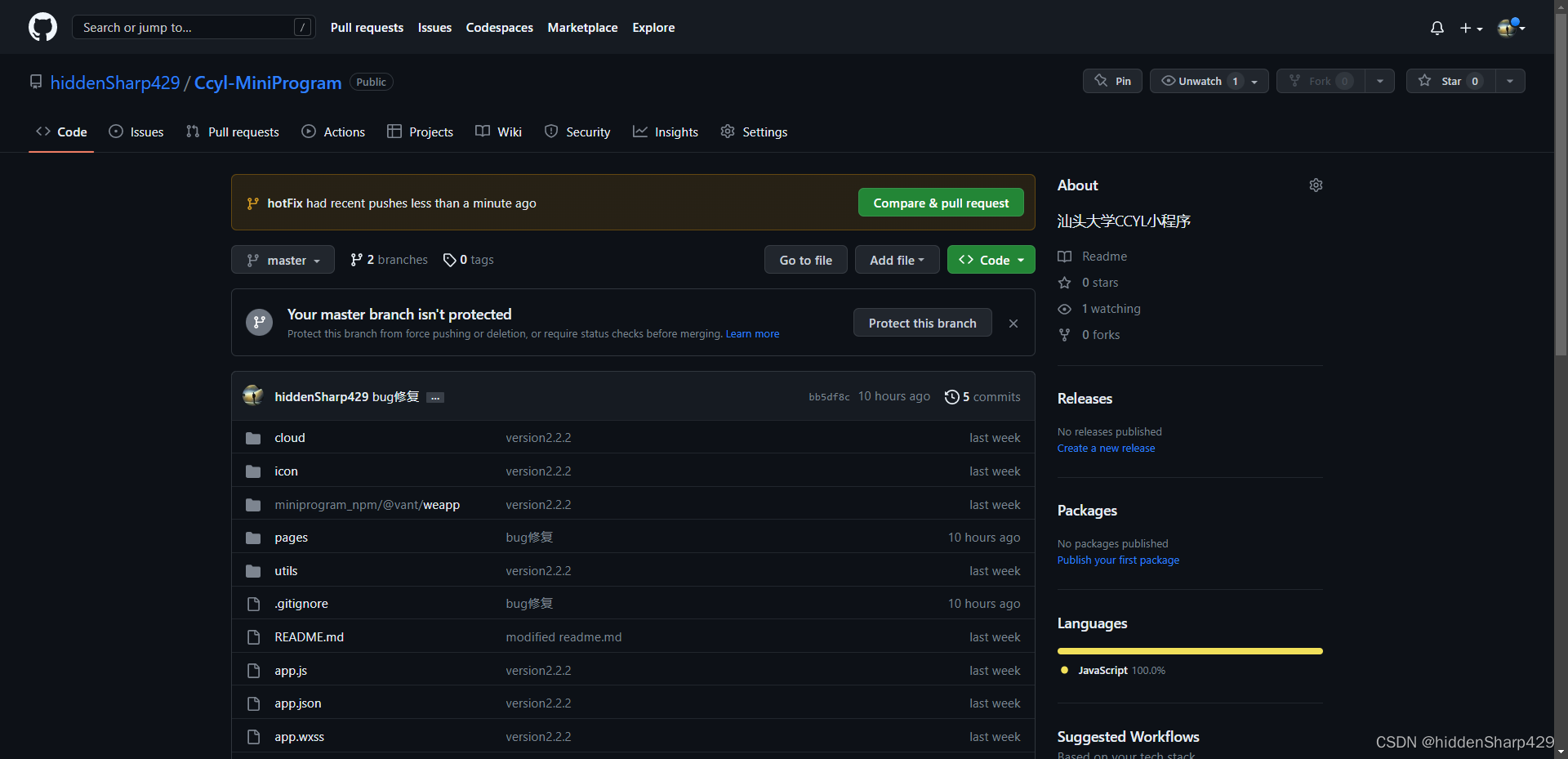1568x759 pixels.
Task: Switch to the Actions tab
Action: pos(333,132)
